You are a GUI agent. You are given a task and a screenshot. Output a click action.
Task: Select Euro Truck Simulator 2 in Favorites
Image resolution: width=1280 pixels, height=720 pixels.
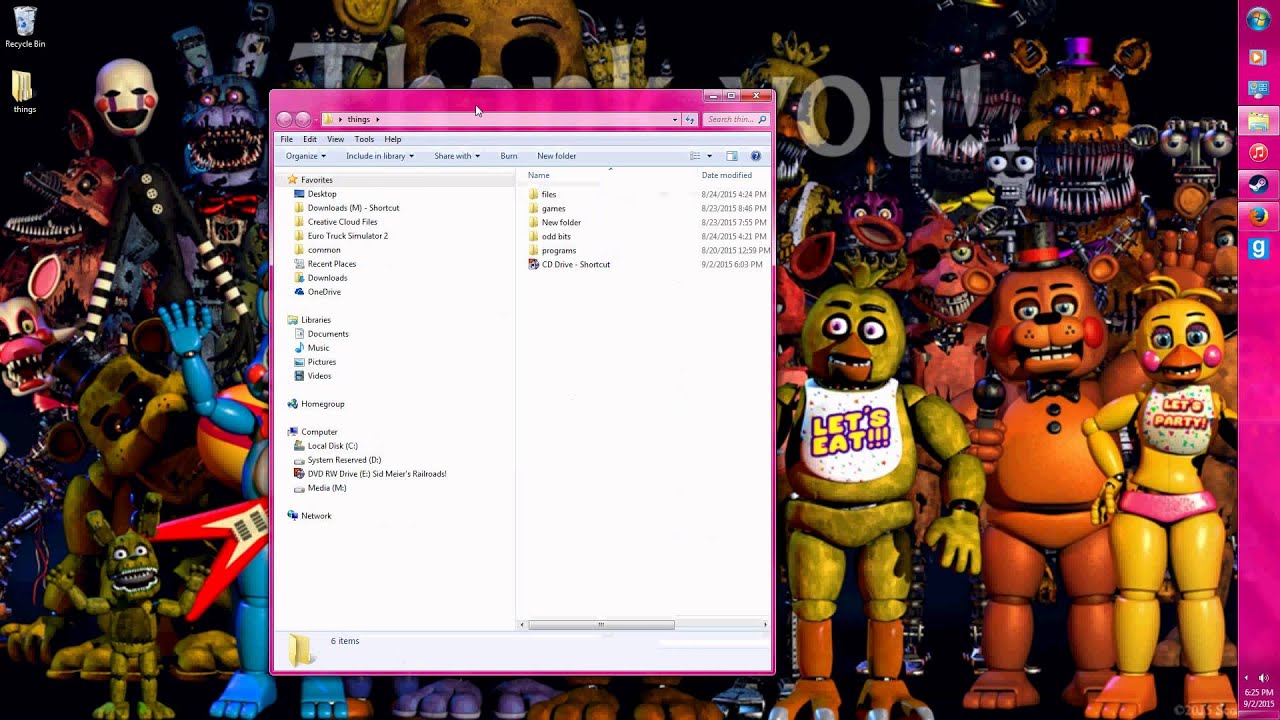347,236
